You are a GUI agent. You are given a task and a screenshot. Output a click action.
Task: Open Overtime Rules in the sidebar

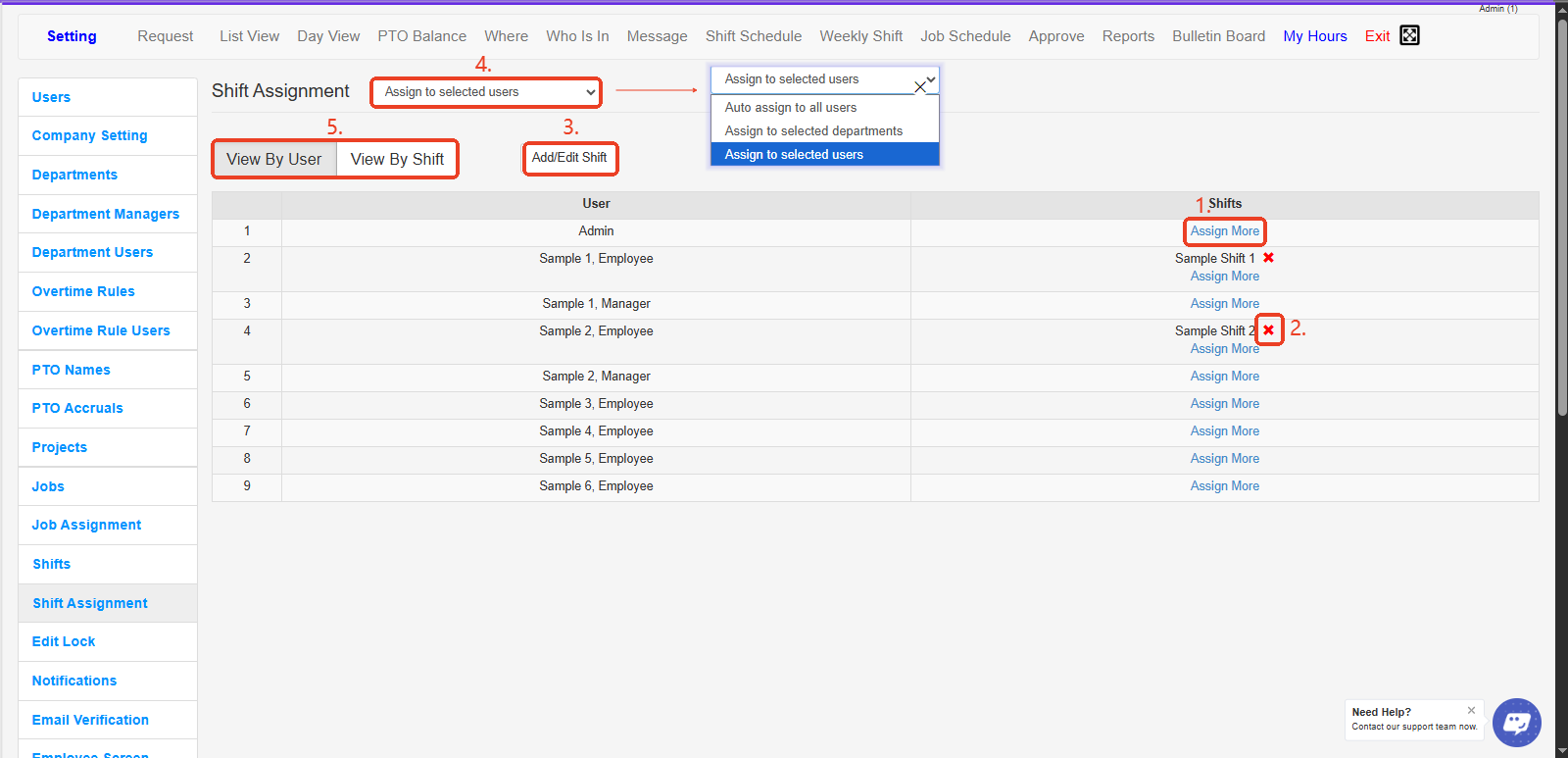tap(83, 291)
